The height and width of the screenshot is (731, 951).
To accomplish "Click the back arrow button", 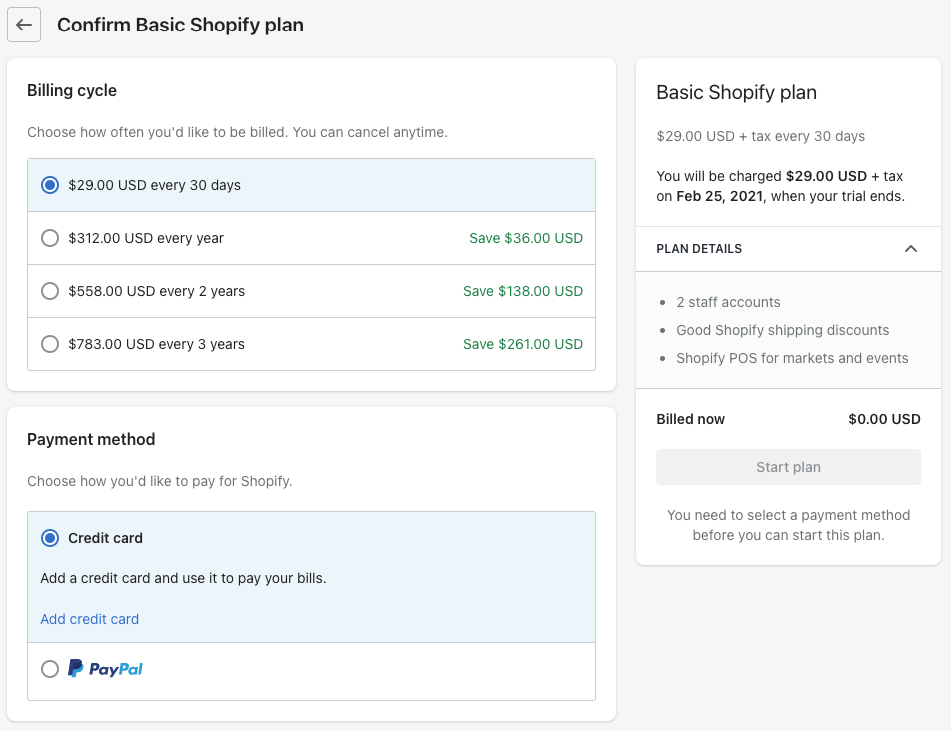I will [x=24, y=25].
